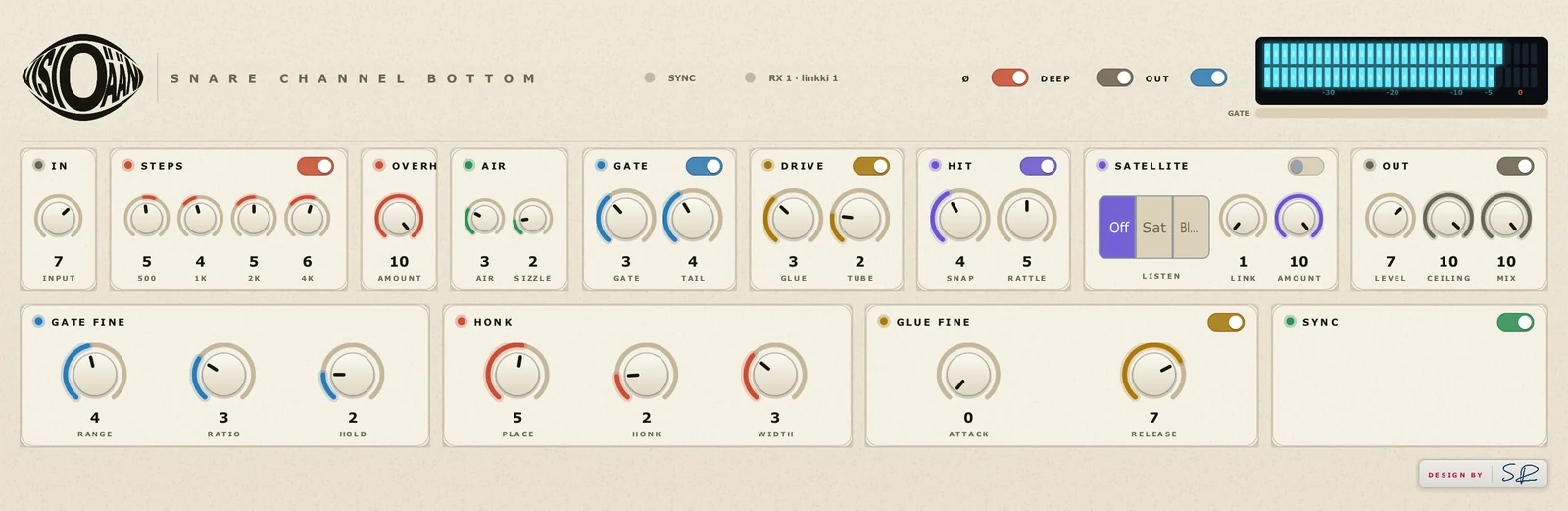Click the IN module LED dot
This screenshot has width=1568, height=511.
[39, 165]
